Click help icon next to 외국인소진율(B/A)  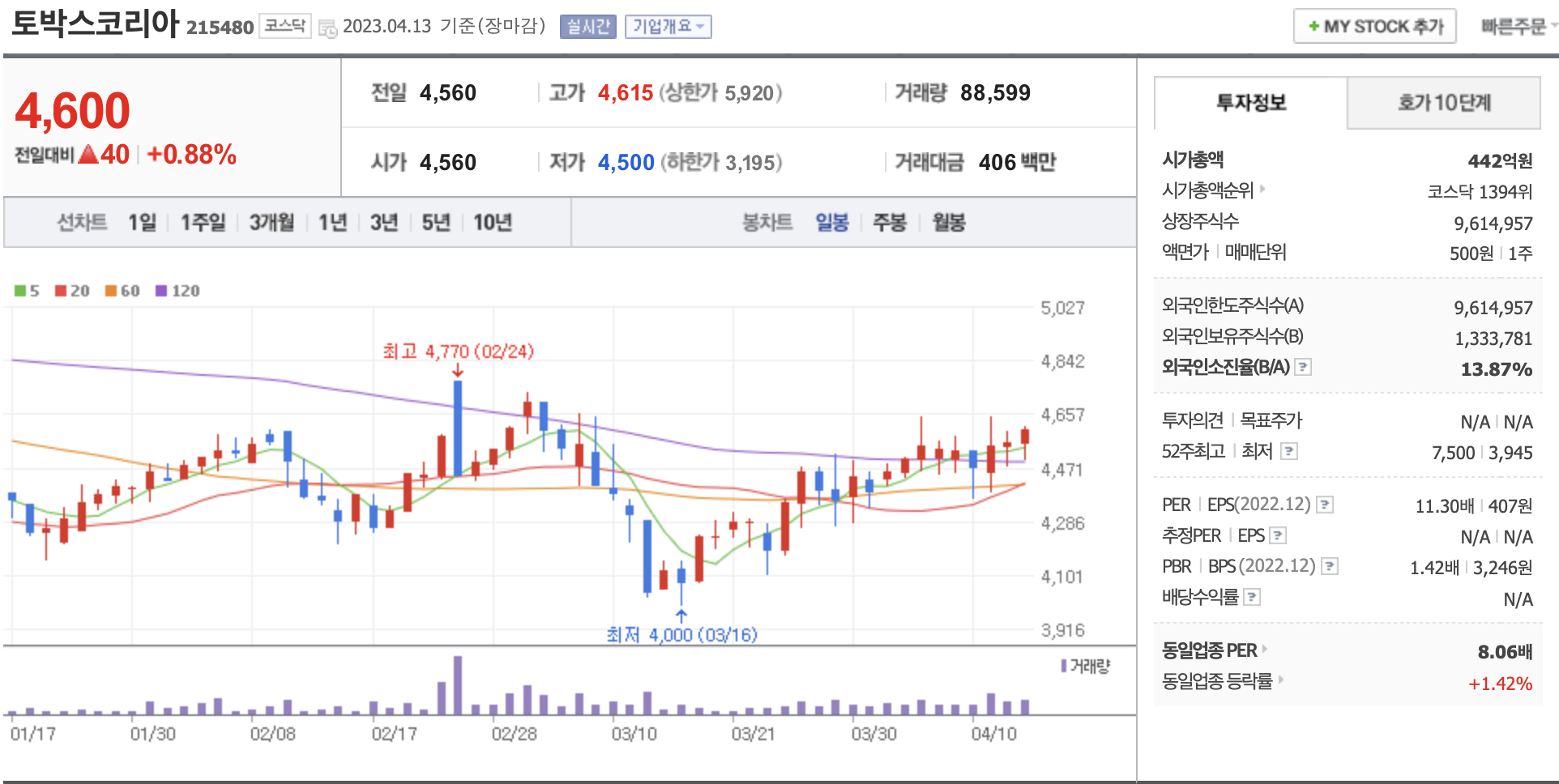(1303, 367)
